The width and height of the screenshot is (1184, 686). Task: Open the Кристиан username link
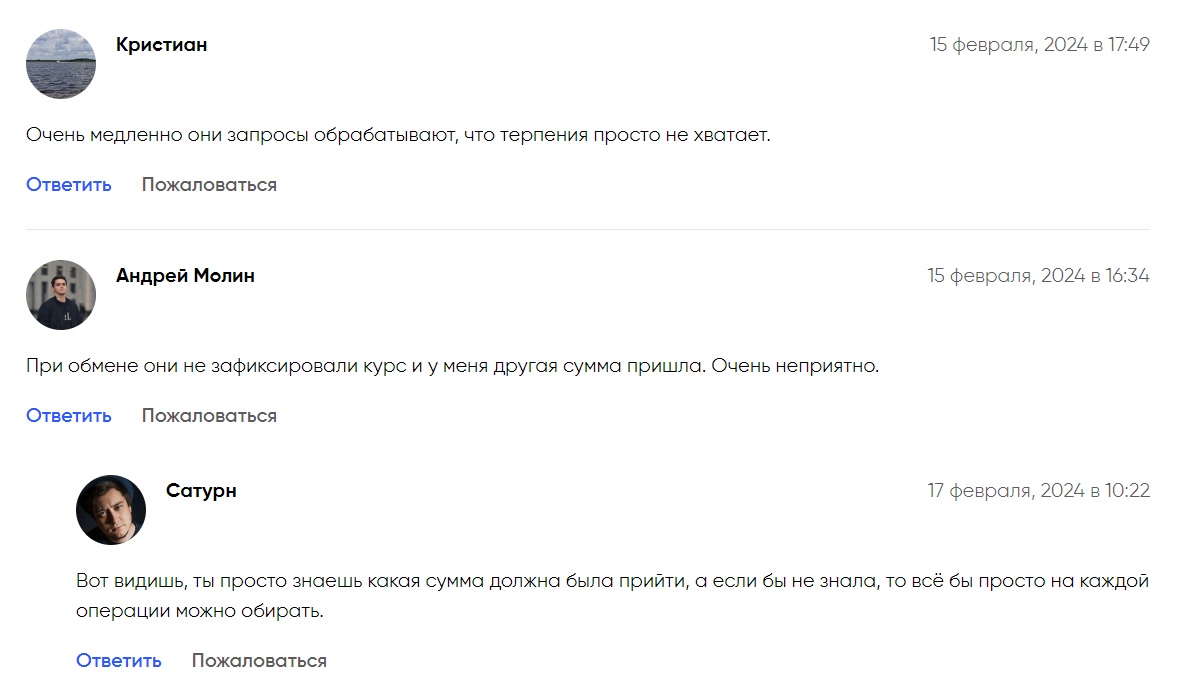pos(162,45)
